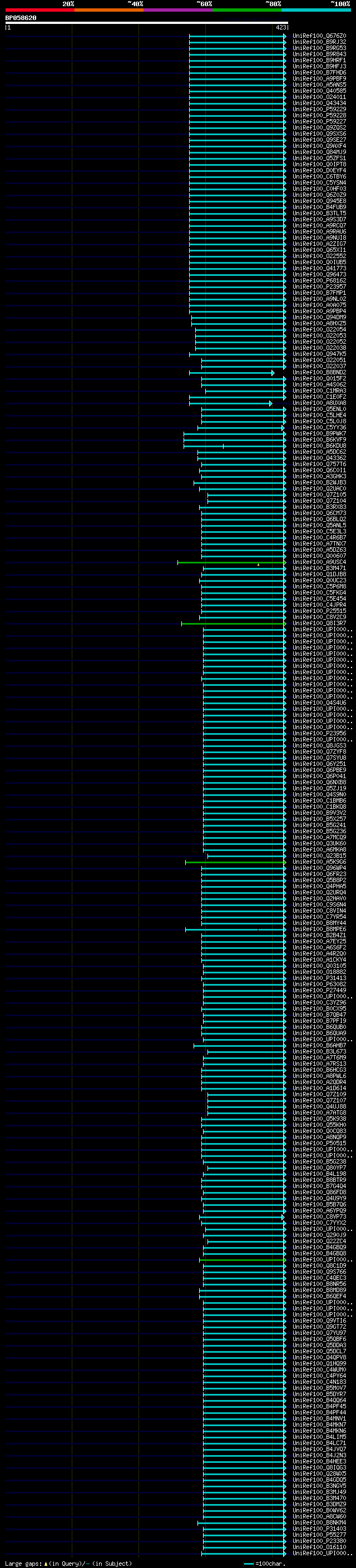Select the UniRef100_A1D6I4 label

pyautogui.click(x=319, y=1088)
